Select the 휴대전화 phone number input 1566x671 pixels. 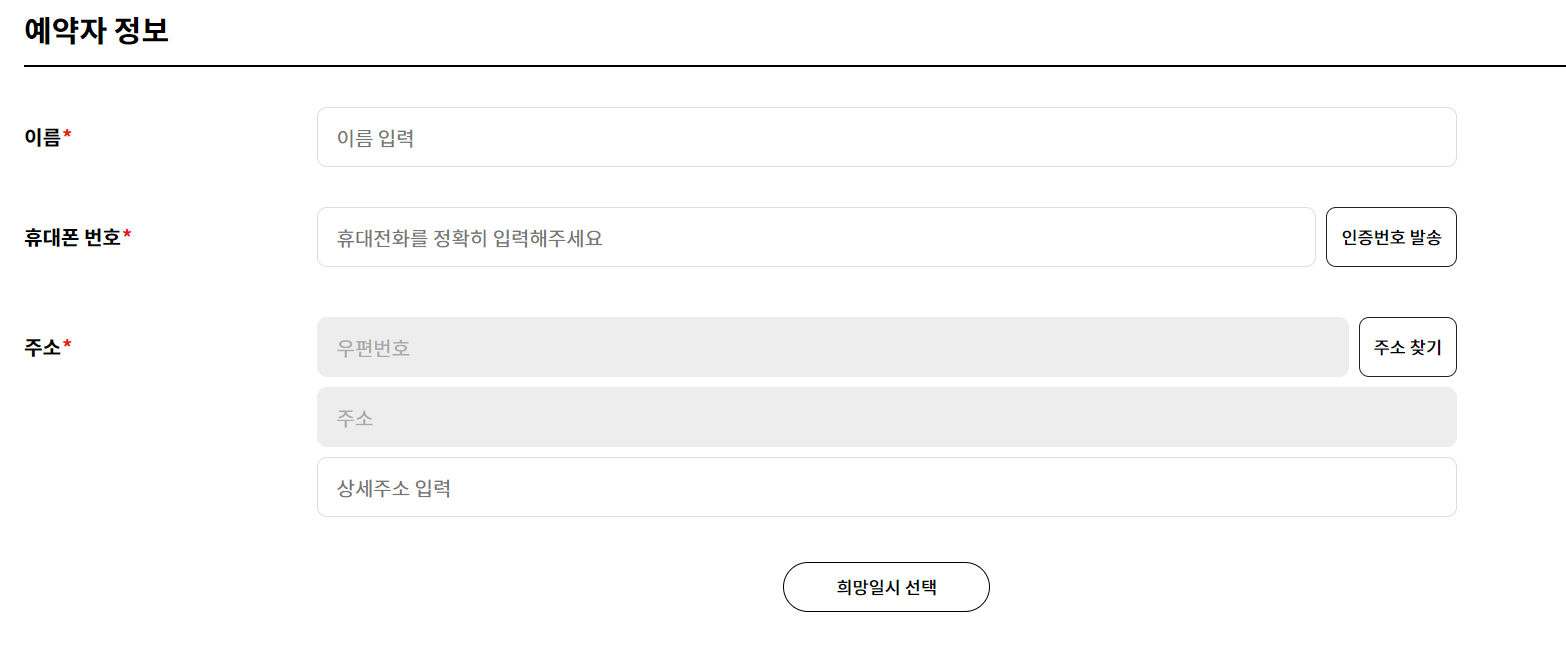point(816,237)
